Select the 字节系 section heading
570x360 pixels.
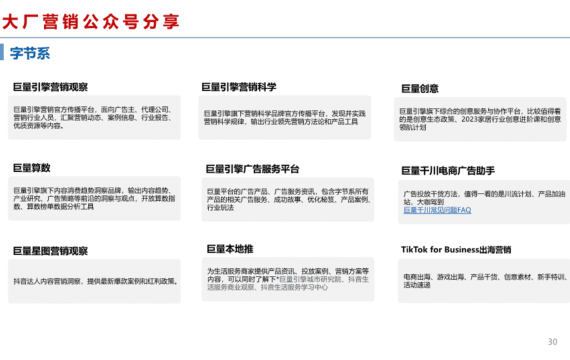(x=30, y=53)
